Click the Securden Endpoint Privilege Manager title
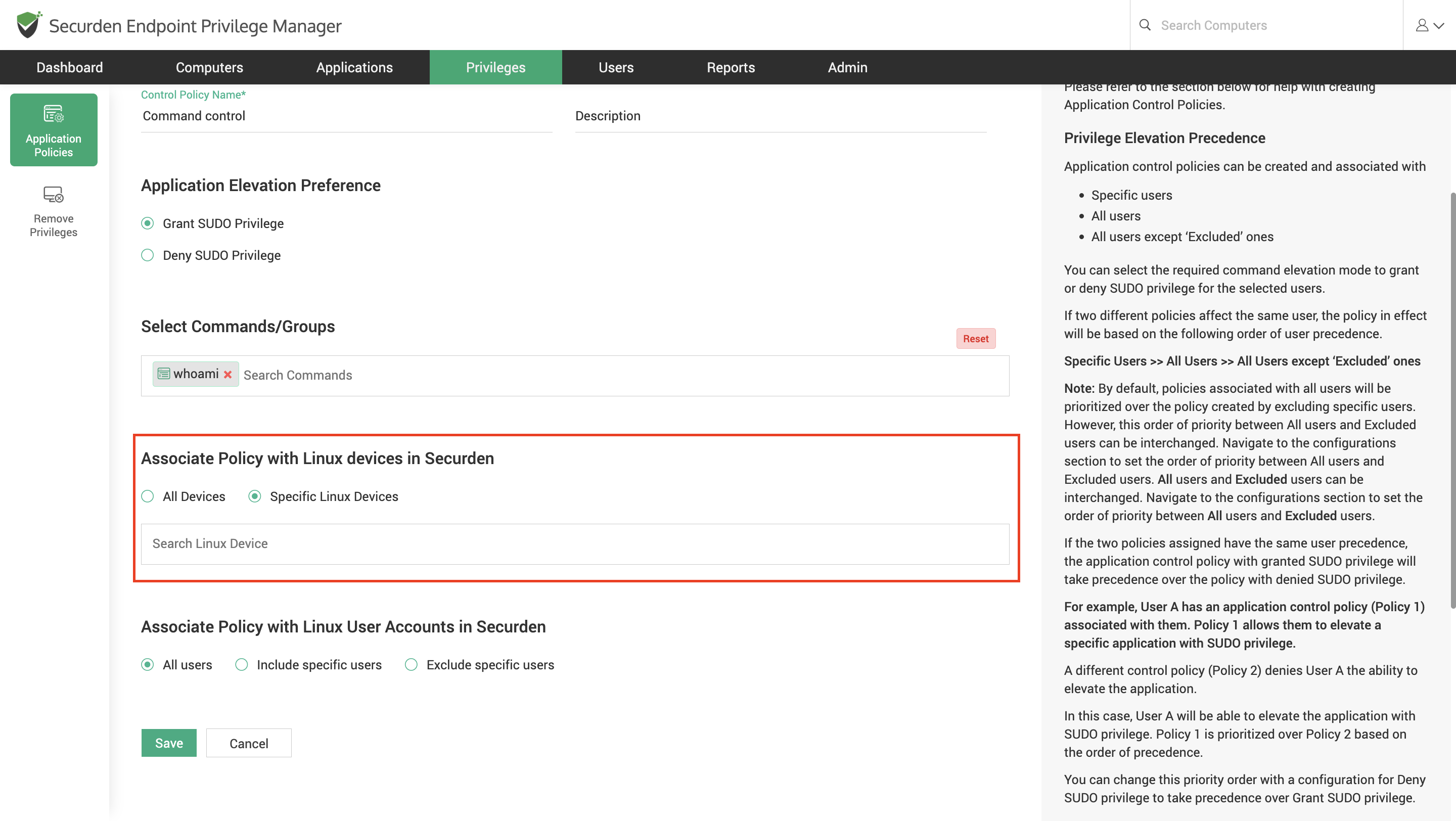Screen dimensions: 1456x821 195,26
